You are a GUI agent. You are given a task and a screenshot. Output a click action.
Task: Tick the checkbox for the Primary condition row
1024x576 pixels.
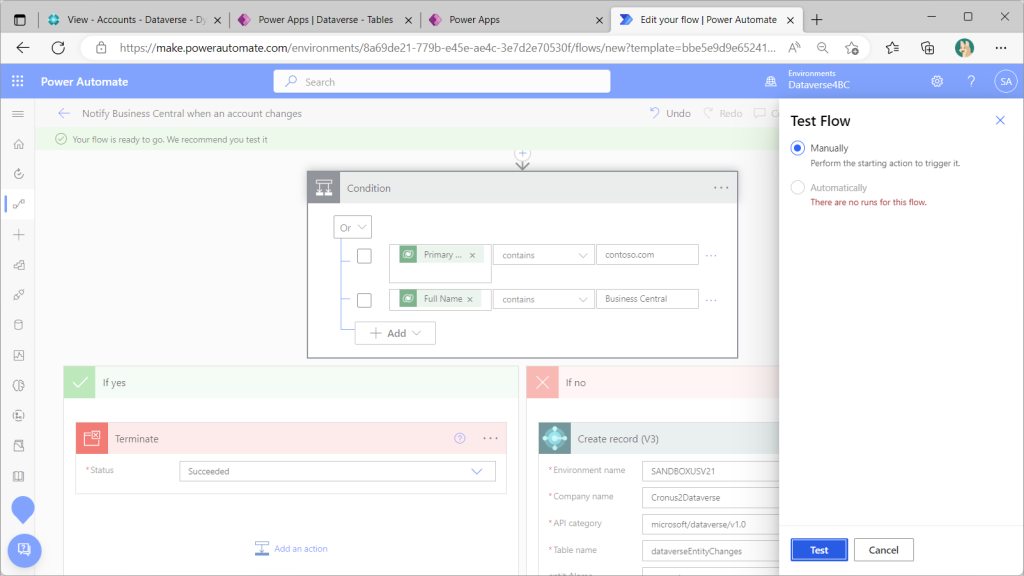pyautogui.click(x=364, y=256)
